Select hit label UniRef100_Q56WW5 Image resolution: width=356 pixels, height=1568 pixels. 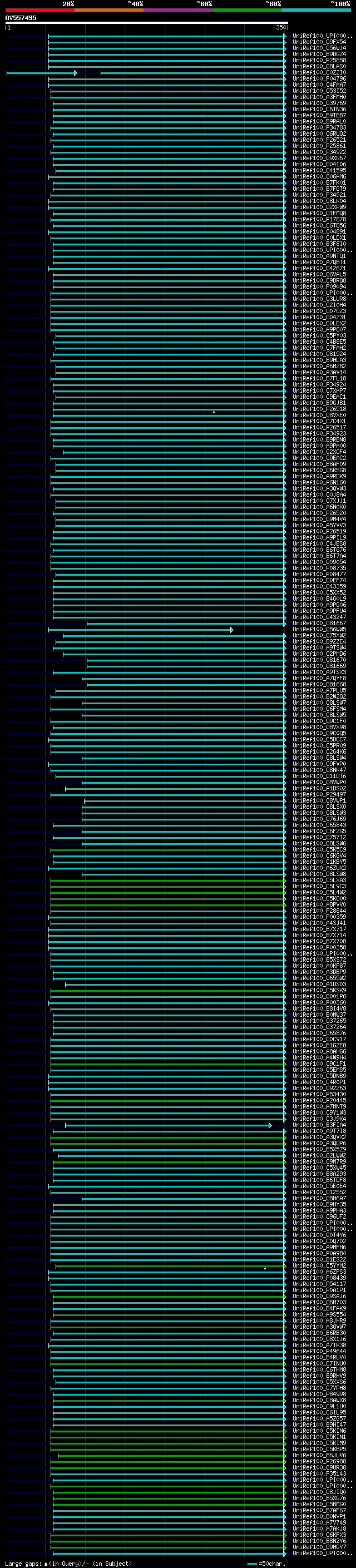[x=319, y=630]
